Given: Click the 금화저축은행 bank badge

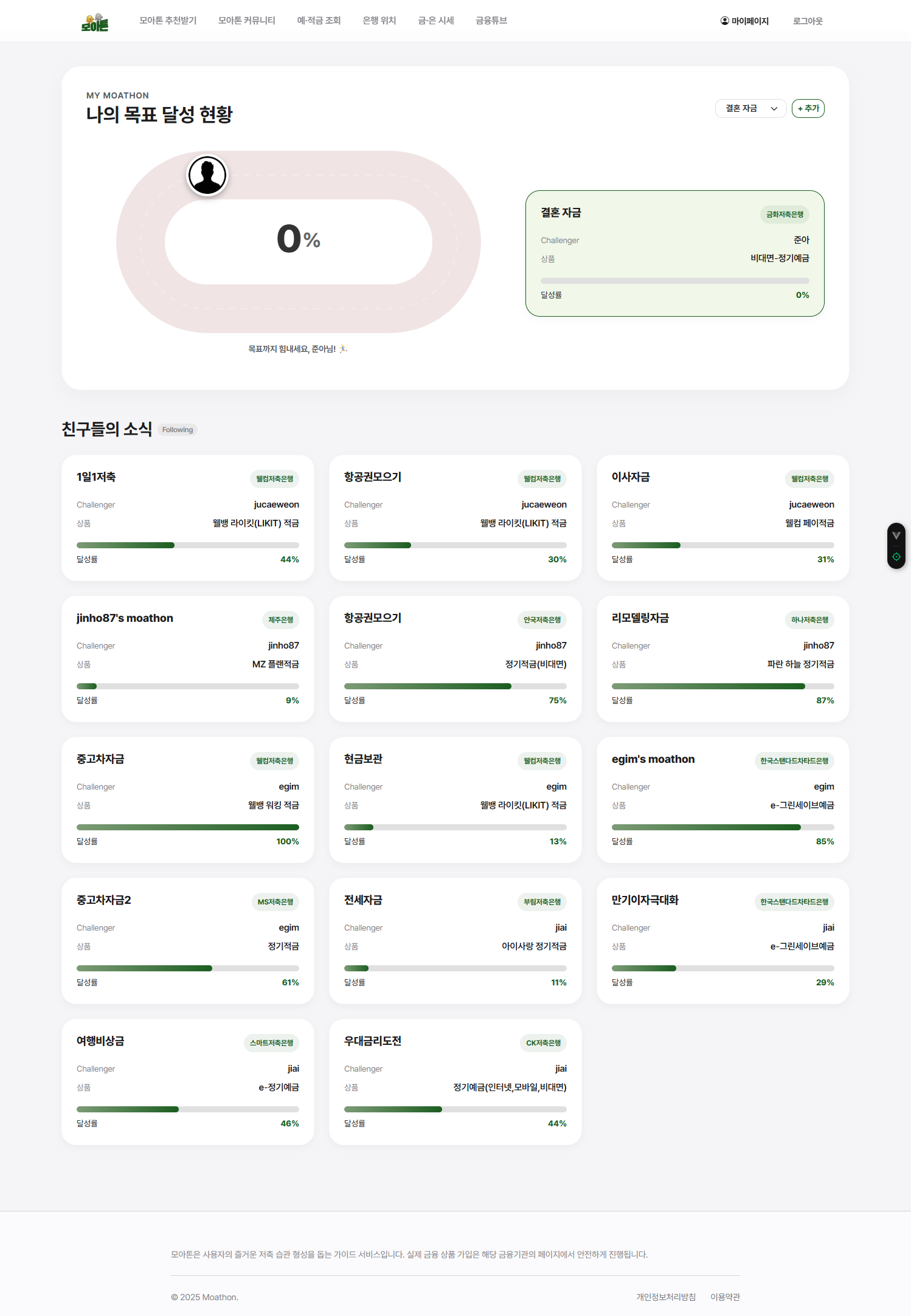Looking at the screenshot, I should 784,215.
